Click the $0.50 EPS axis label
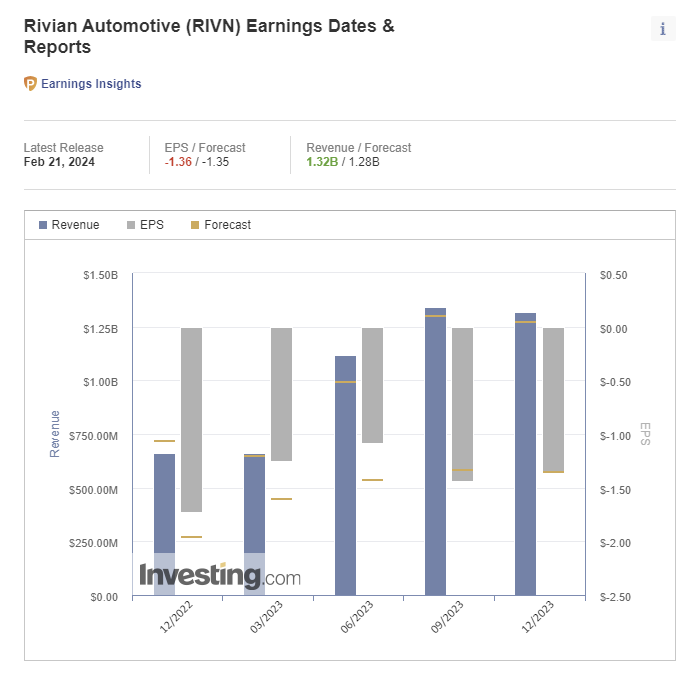 613,275
